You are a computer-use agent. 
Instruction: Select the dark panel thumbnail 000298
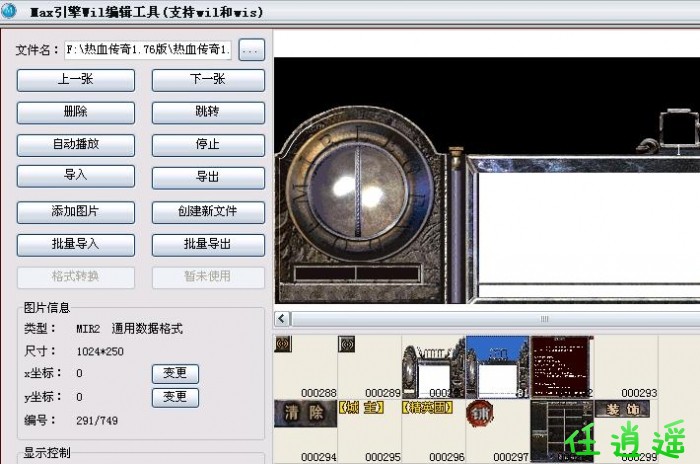point(562,431)
